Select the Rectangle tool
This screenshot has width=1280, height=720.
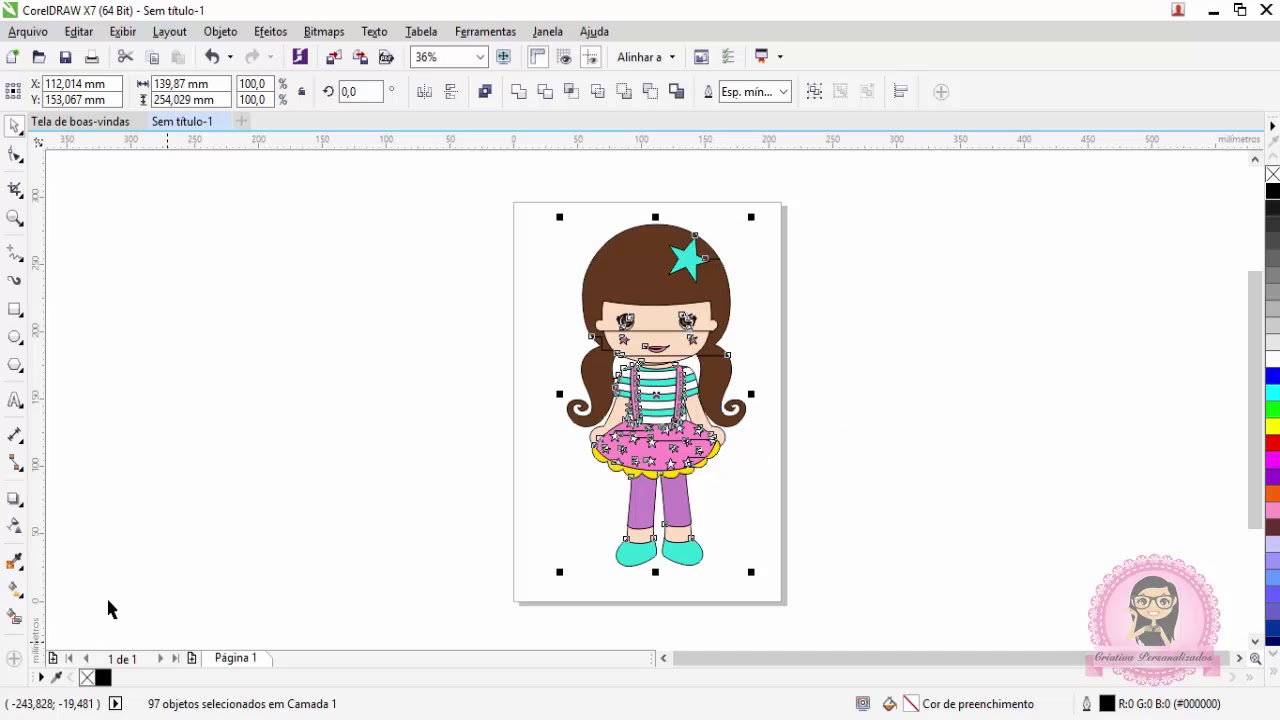click(14, 310)
